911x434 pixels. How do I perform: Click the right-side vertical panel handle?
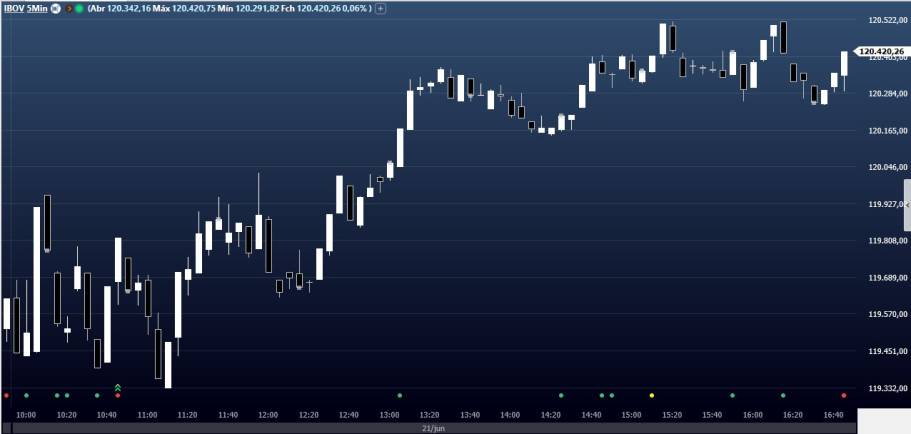tap(907, 204)
